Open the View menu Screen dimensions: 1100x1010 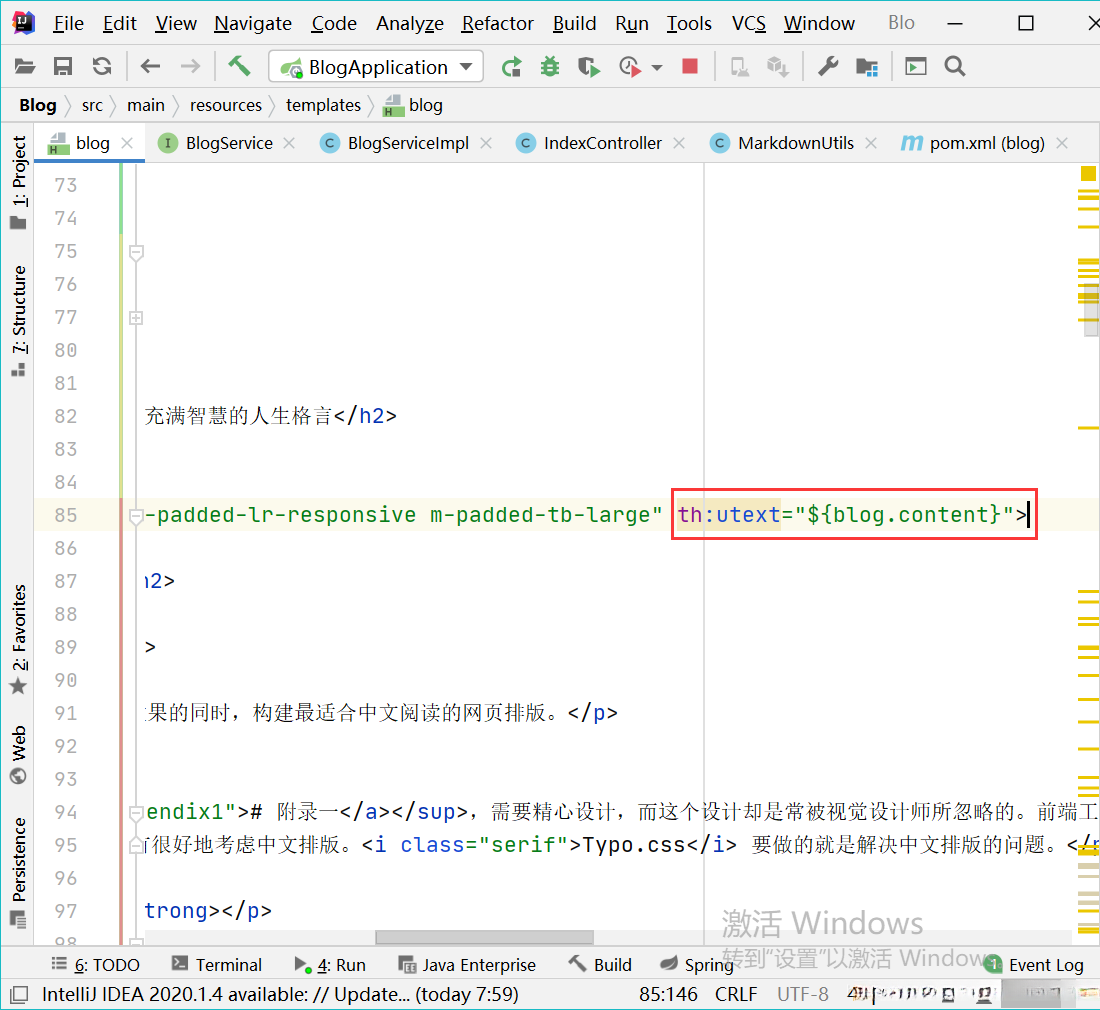(175, 23)
